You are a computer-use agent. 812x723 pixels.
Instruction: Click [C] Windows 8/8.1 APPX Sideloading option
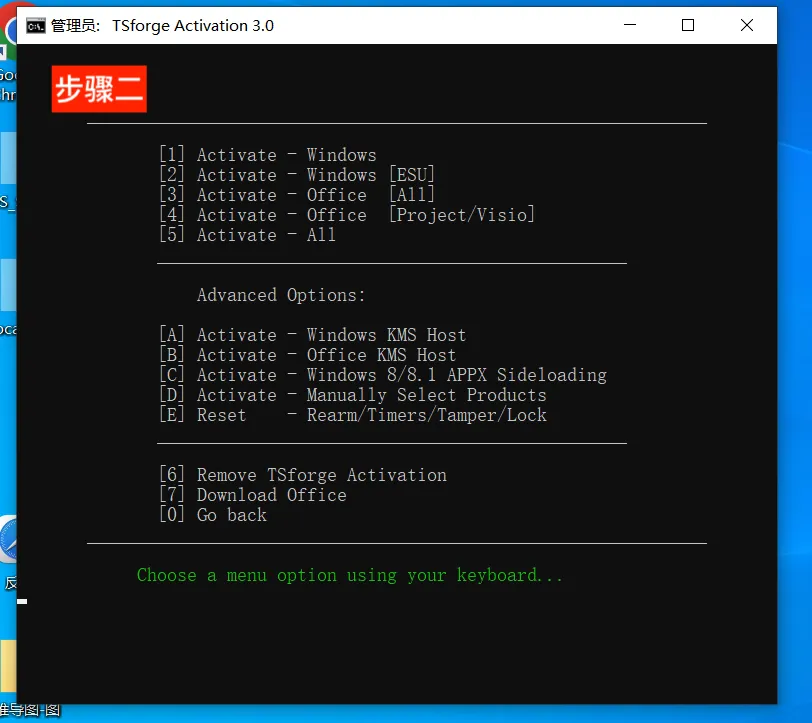[x=382, y=375]
